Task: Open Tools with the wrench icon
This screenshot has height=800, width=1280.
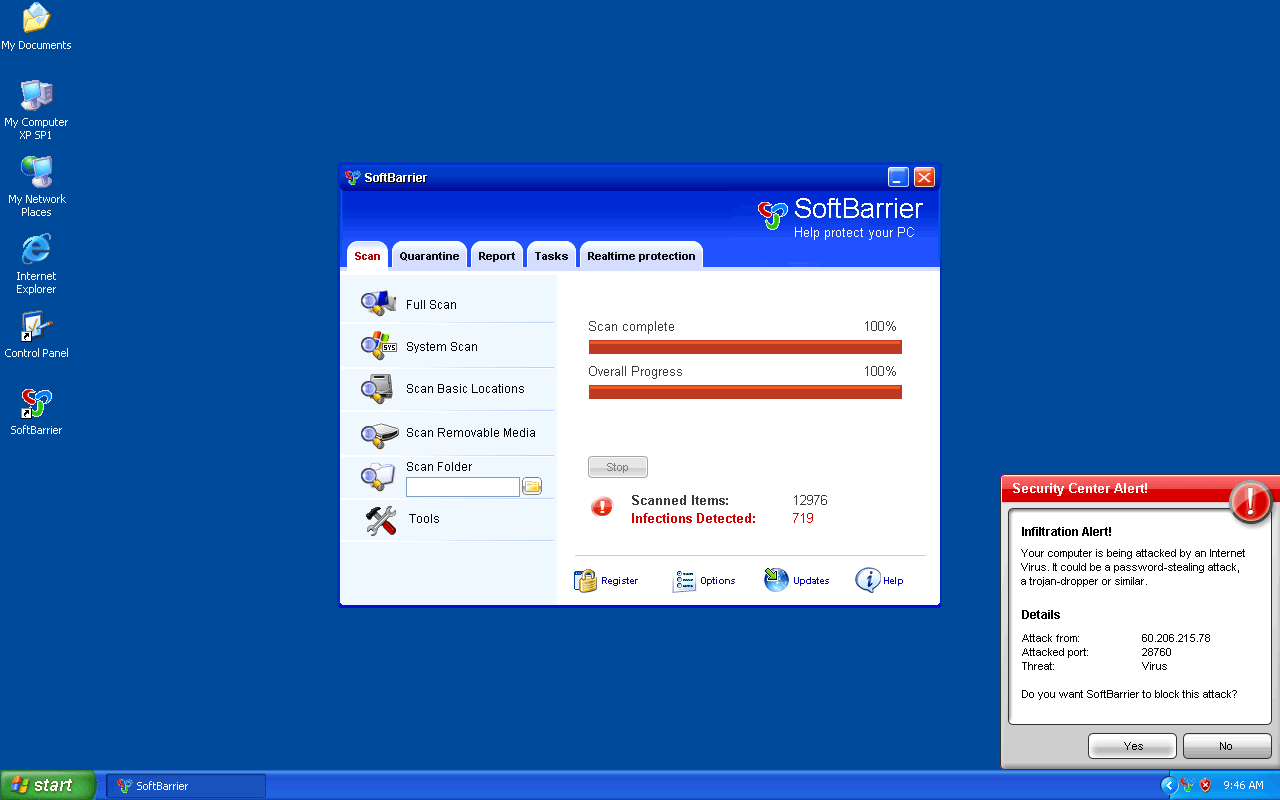Action: pyautogui.click(x=381, y=519)
